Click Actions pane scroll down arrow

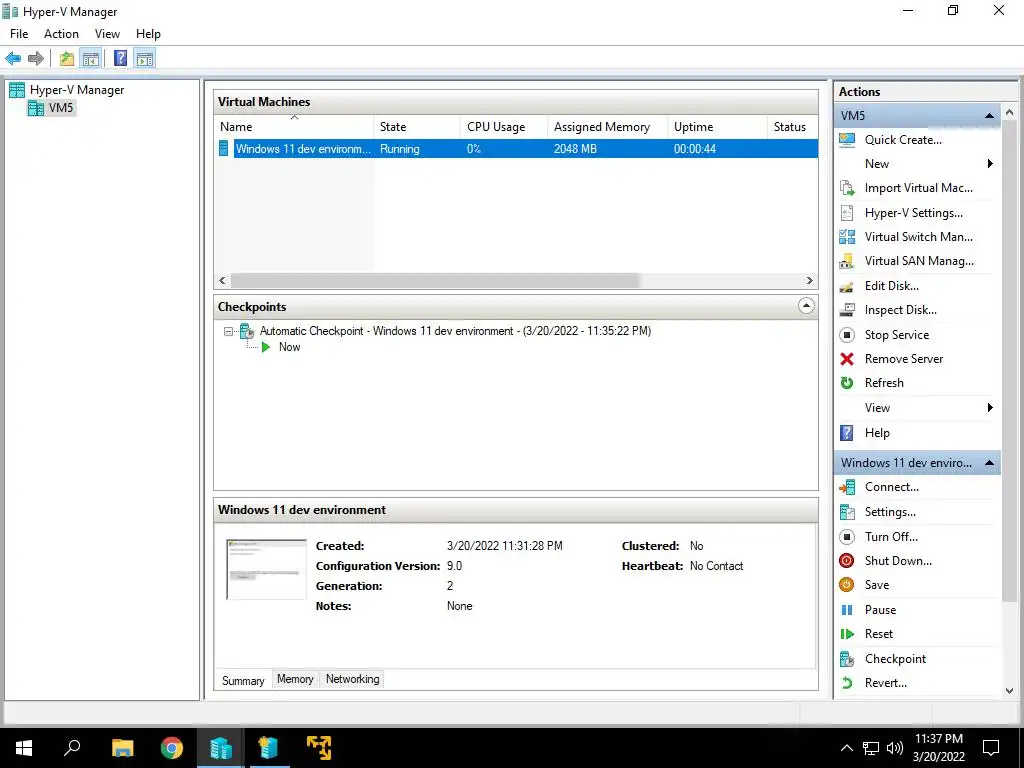(1010, 691)
